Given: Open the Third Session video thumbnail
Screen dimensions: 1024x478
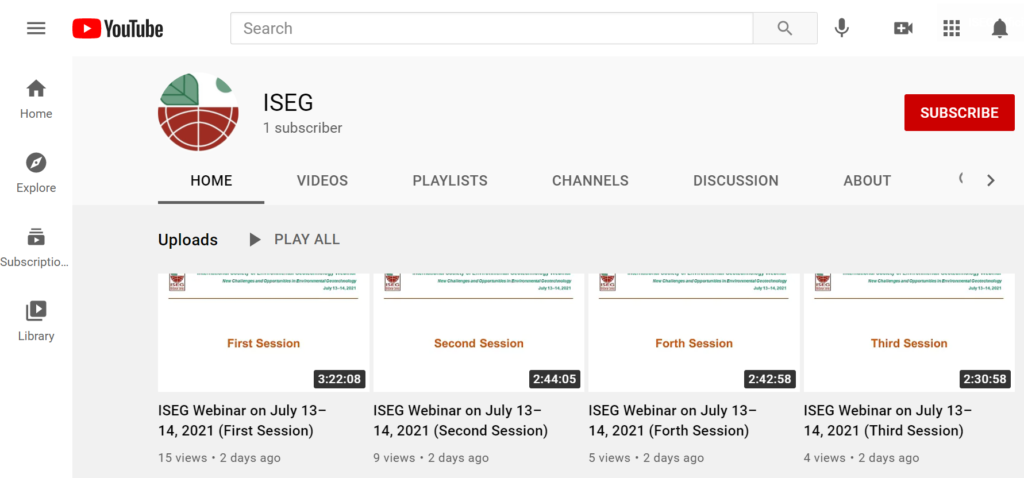Looking at the screenshot, I should point(909,332).
